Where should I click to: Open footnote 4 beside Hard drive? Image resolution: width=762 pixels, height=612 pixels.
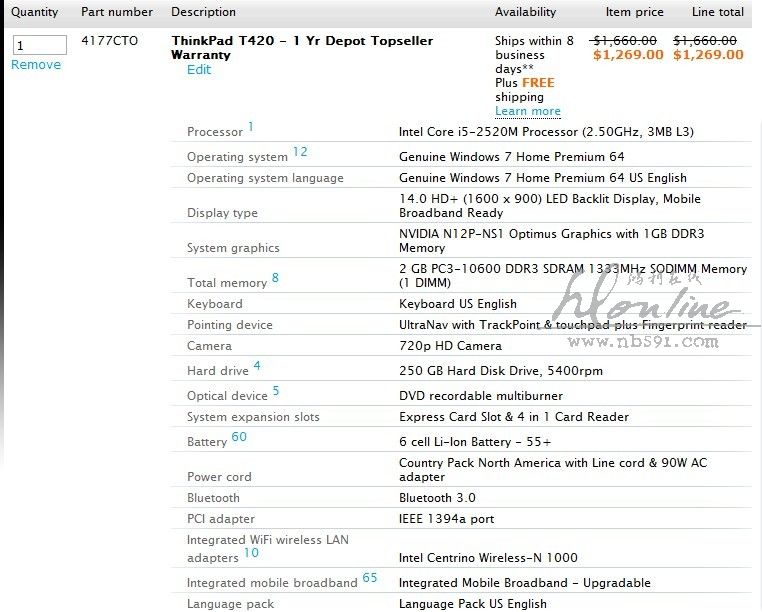(x=257, y=366)
